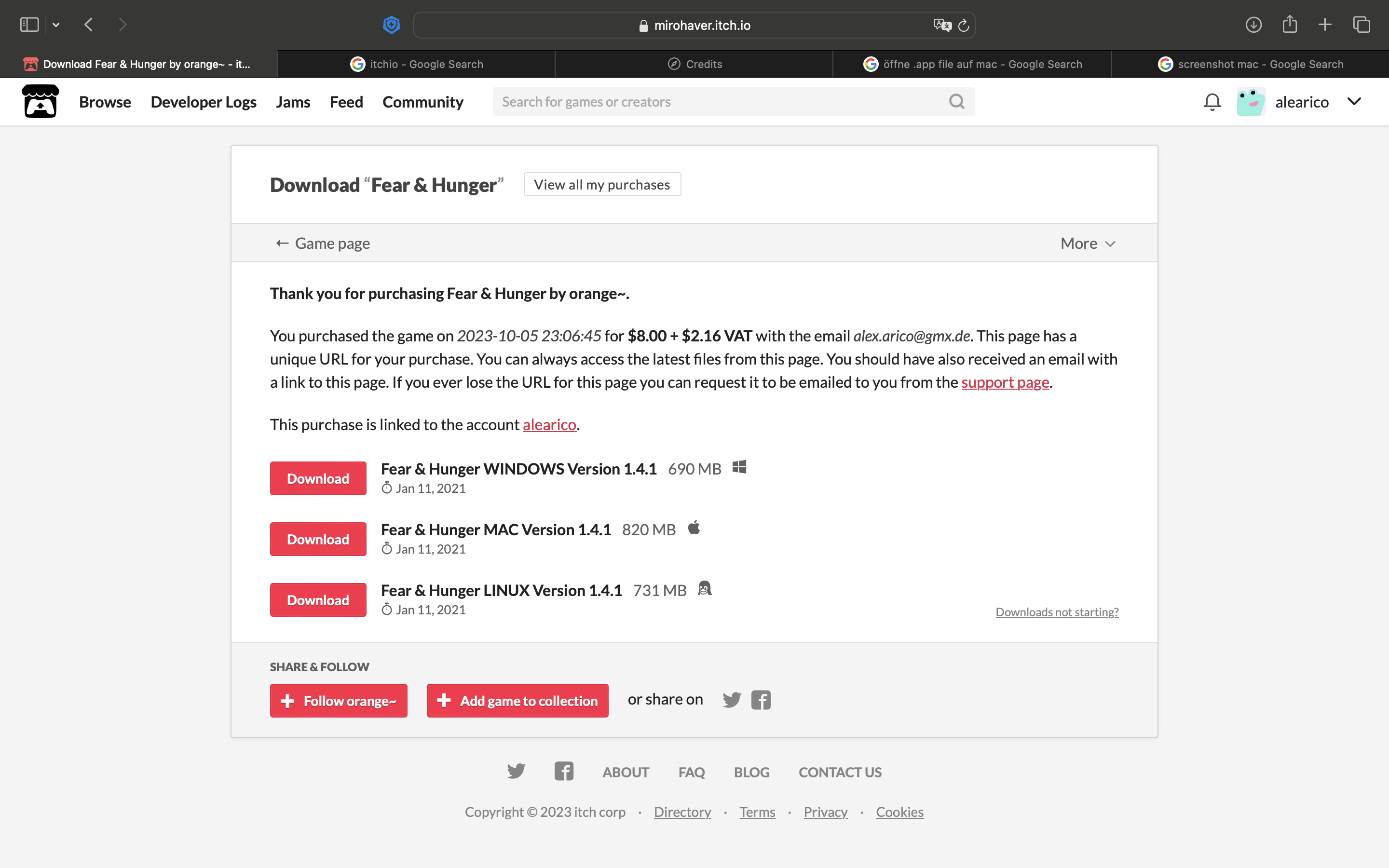
Task: Click the itch.io logo/home icon
Action: [40, 101]
